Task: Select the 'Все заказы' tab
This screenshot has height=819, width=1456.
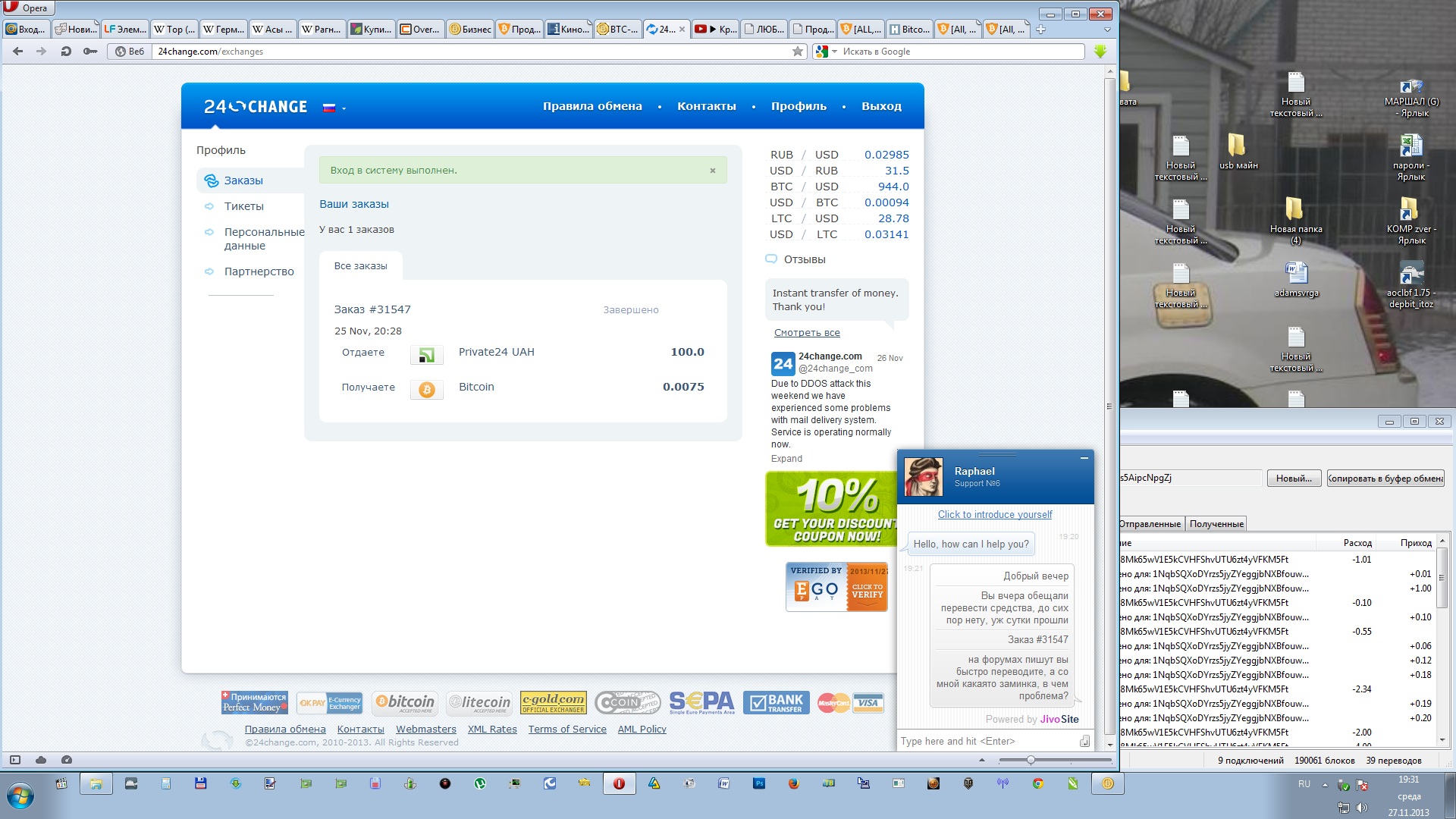Action: click(361, 266)
